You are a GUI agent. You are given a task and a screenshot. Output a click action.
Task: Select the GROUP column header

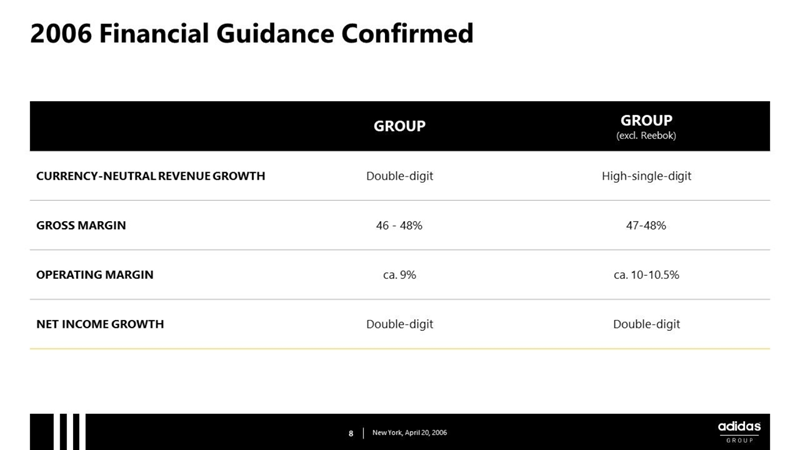click(399, 126)
